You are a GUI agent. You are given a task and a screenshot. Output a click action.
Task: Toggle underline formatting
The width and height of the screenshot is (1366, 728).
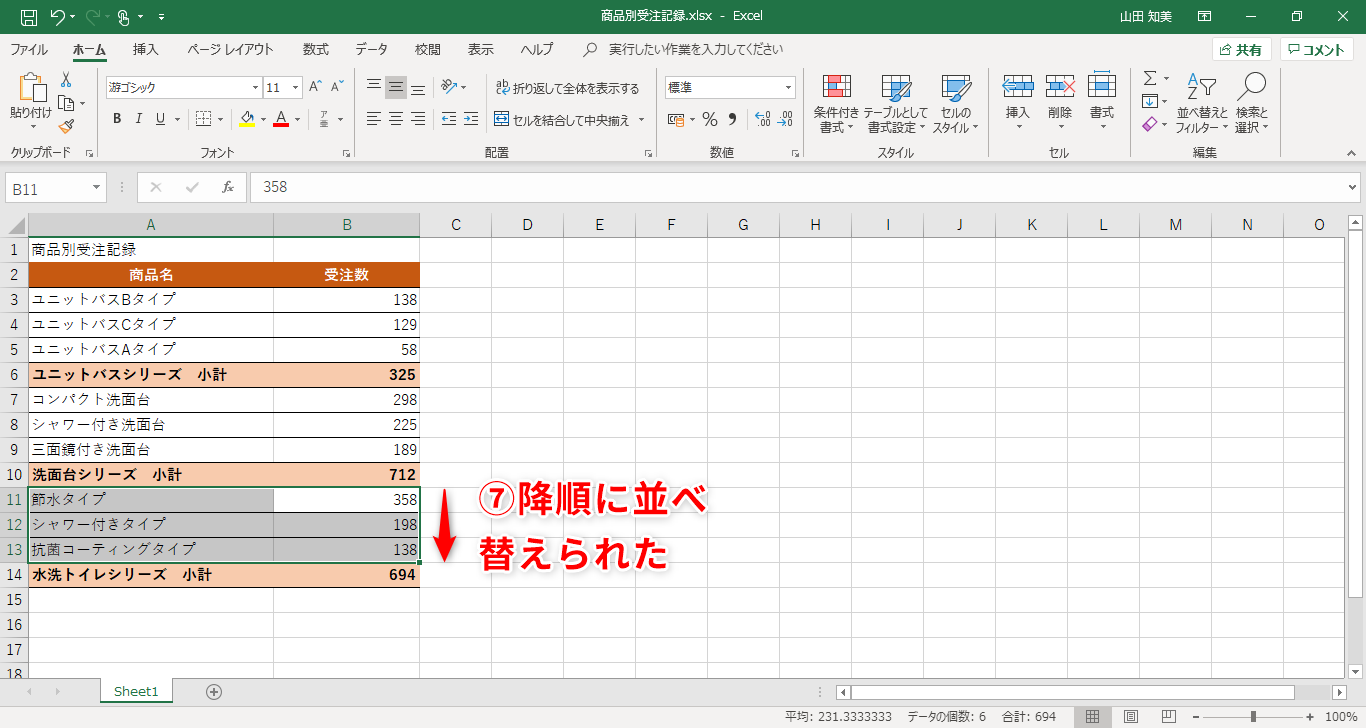161,119
